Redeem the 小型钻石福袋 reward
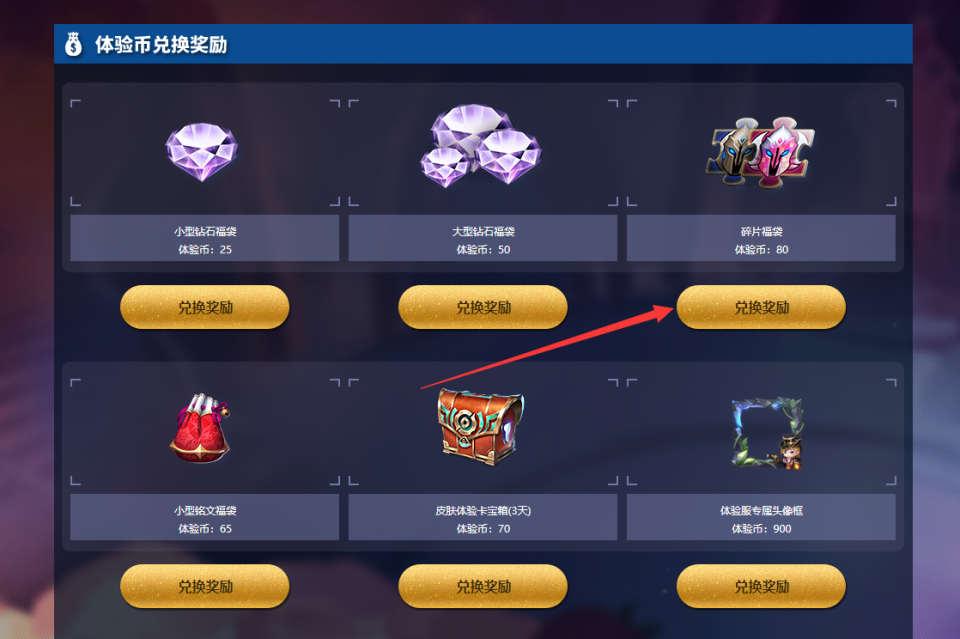This screenshot has width=960, height=639. coord(204,307)
